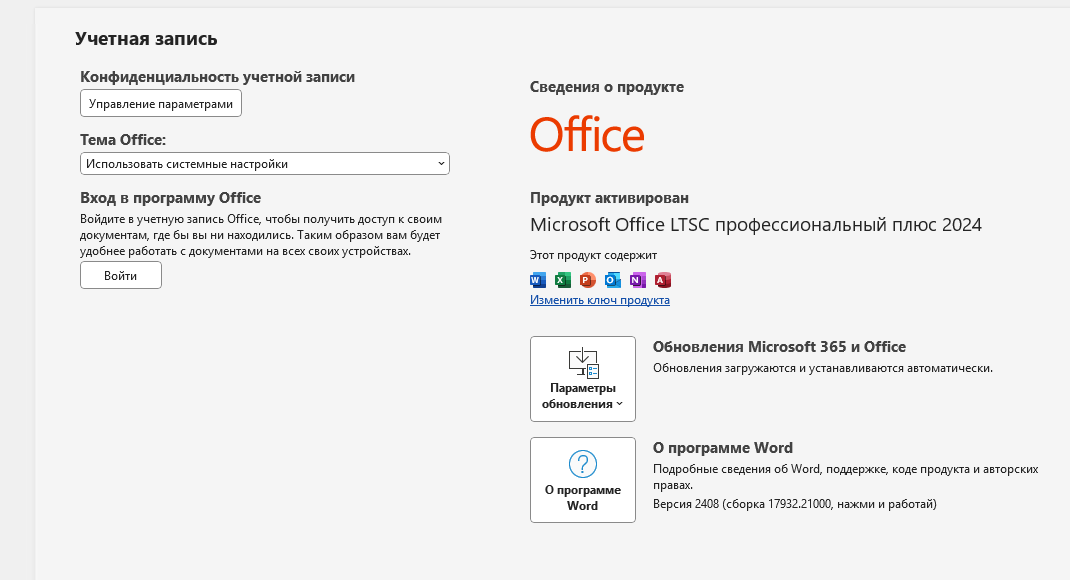Screen dimensions: 1070x580
Task: Click the PowerPoint app icon
Action: 588,280
